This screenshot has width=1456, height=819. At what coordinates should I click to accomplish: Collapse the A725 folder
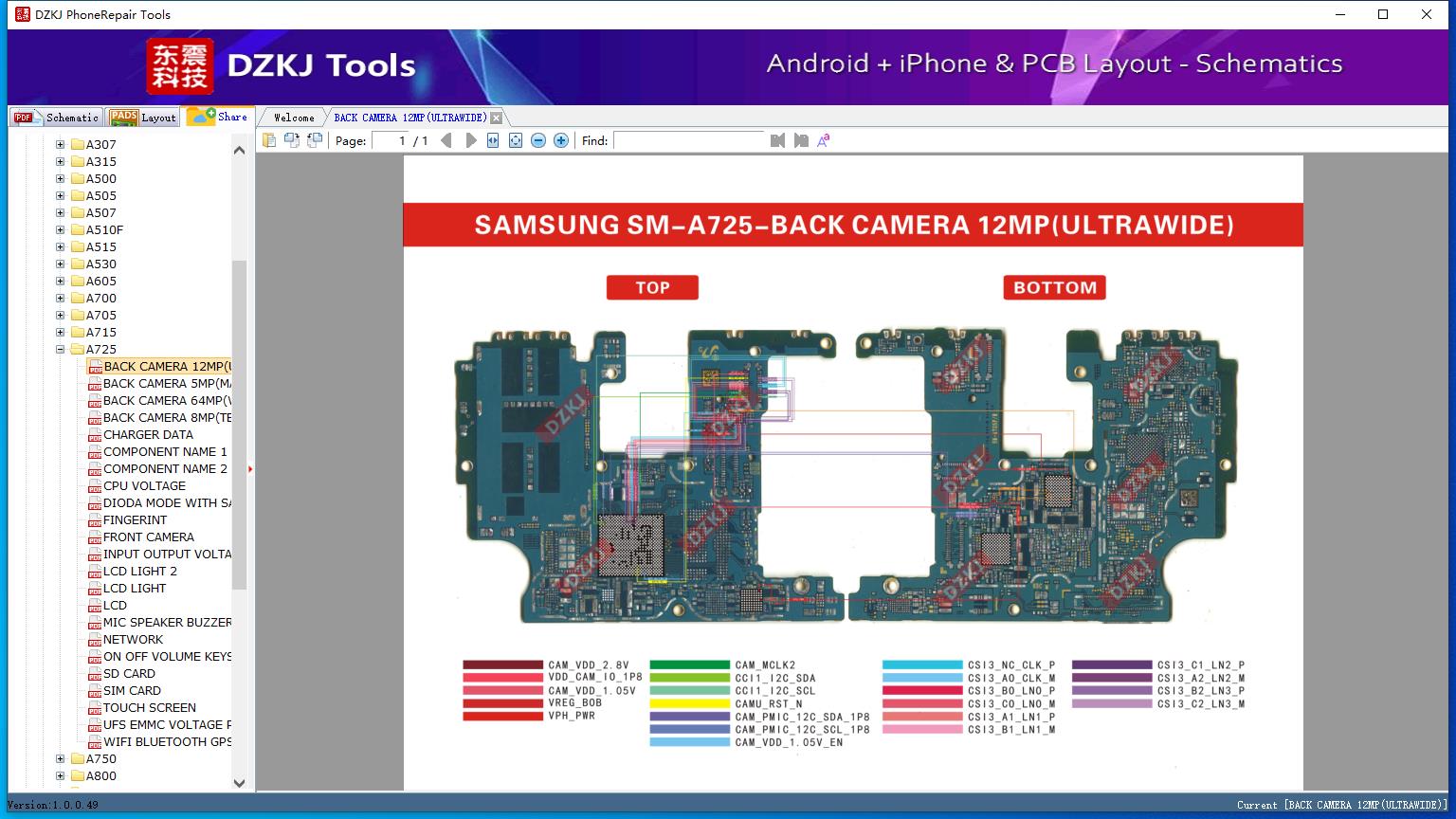pyautogui.click(x=61, y=350)
